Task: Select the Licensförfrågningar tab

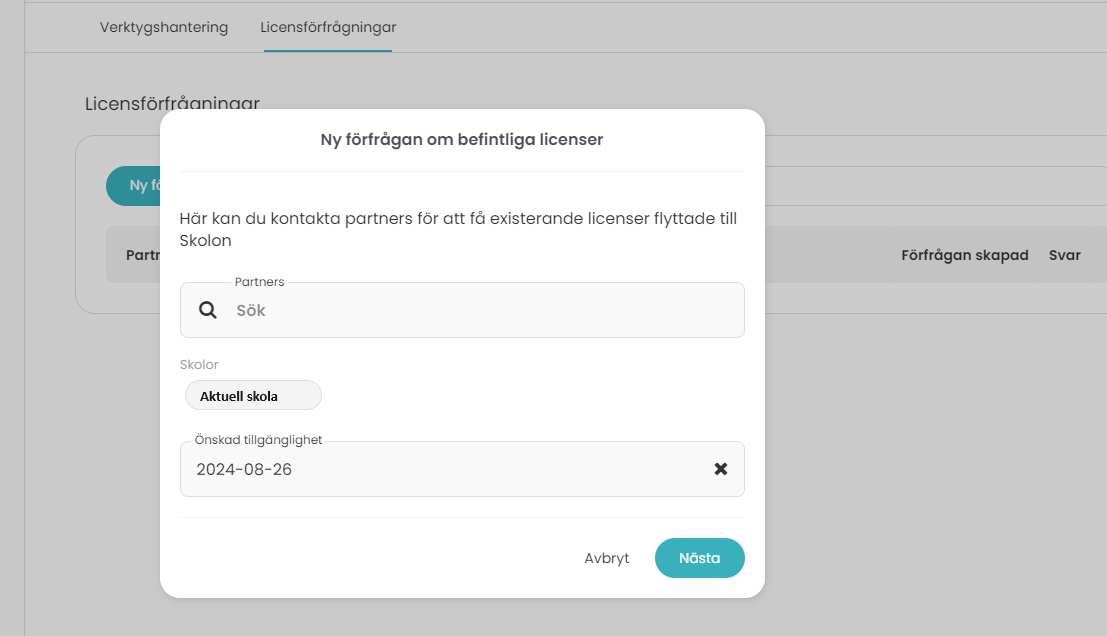Action: tap(328, 27)
